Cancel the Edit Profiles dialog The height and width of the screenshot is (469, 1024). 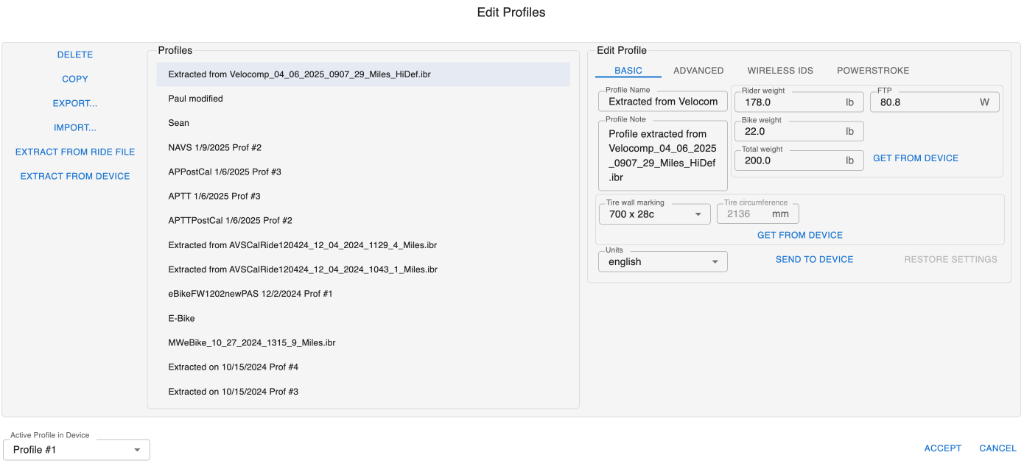pos(997,448)
